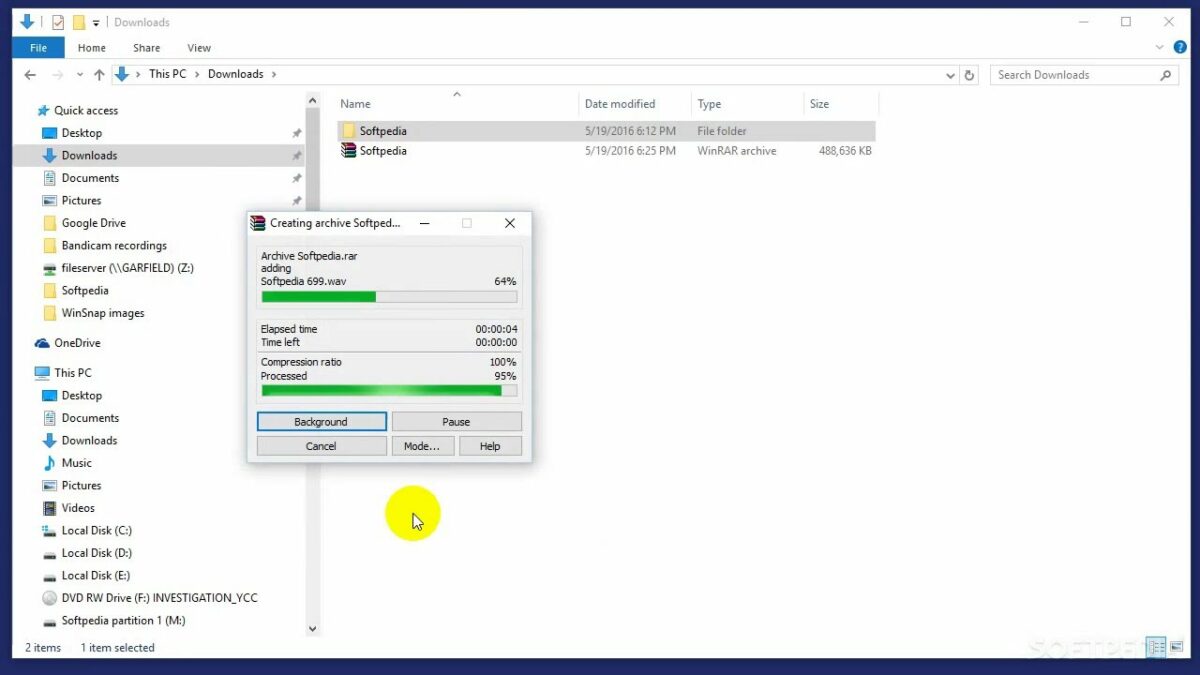Screen dimensions: 1200x675
Task: Click the 5/19/2016 6:12 PM date cell
Action: point(630,131)
